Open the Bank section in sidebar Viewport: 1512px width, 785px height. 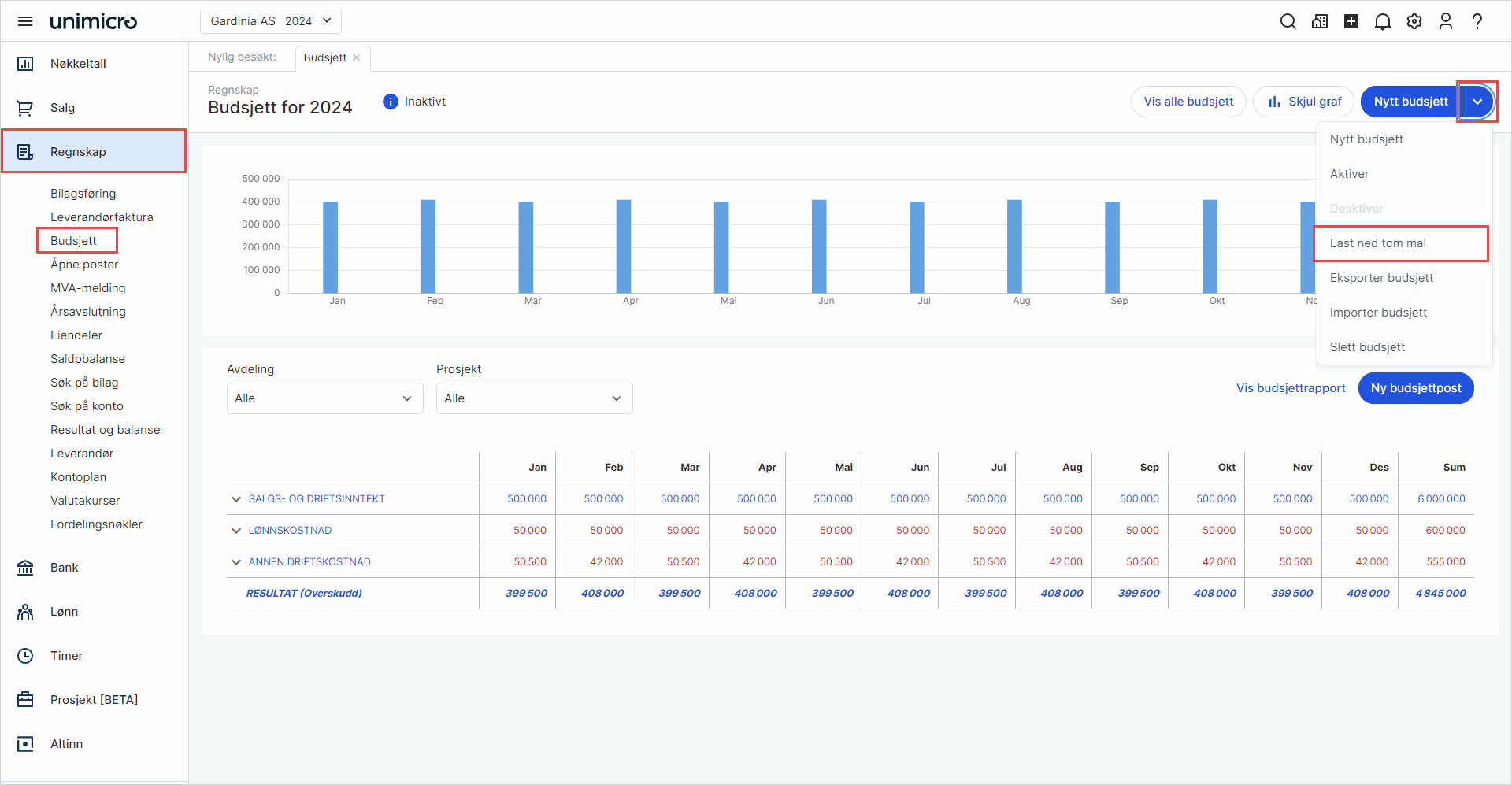[64, 568]
